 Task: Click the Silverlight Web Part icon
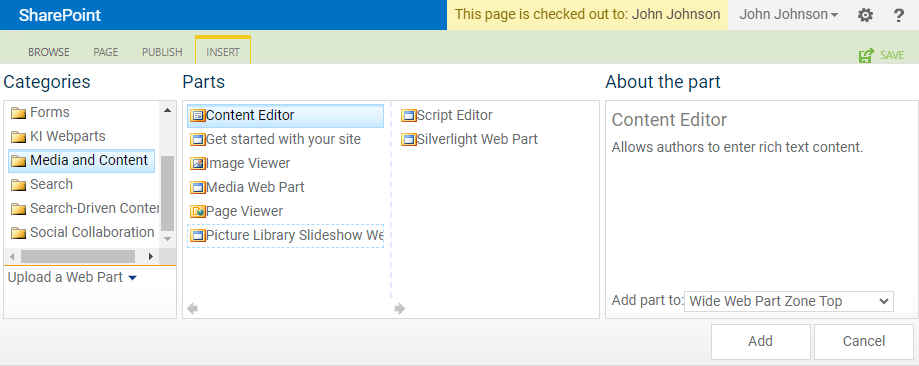click(x=409, y=140)
